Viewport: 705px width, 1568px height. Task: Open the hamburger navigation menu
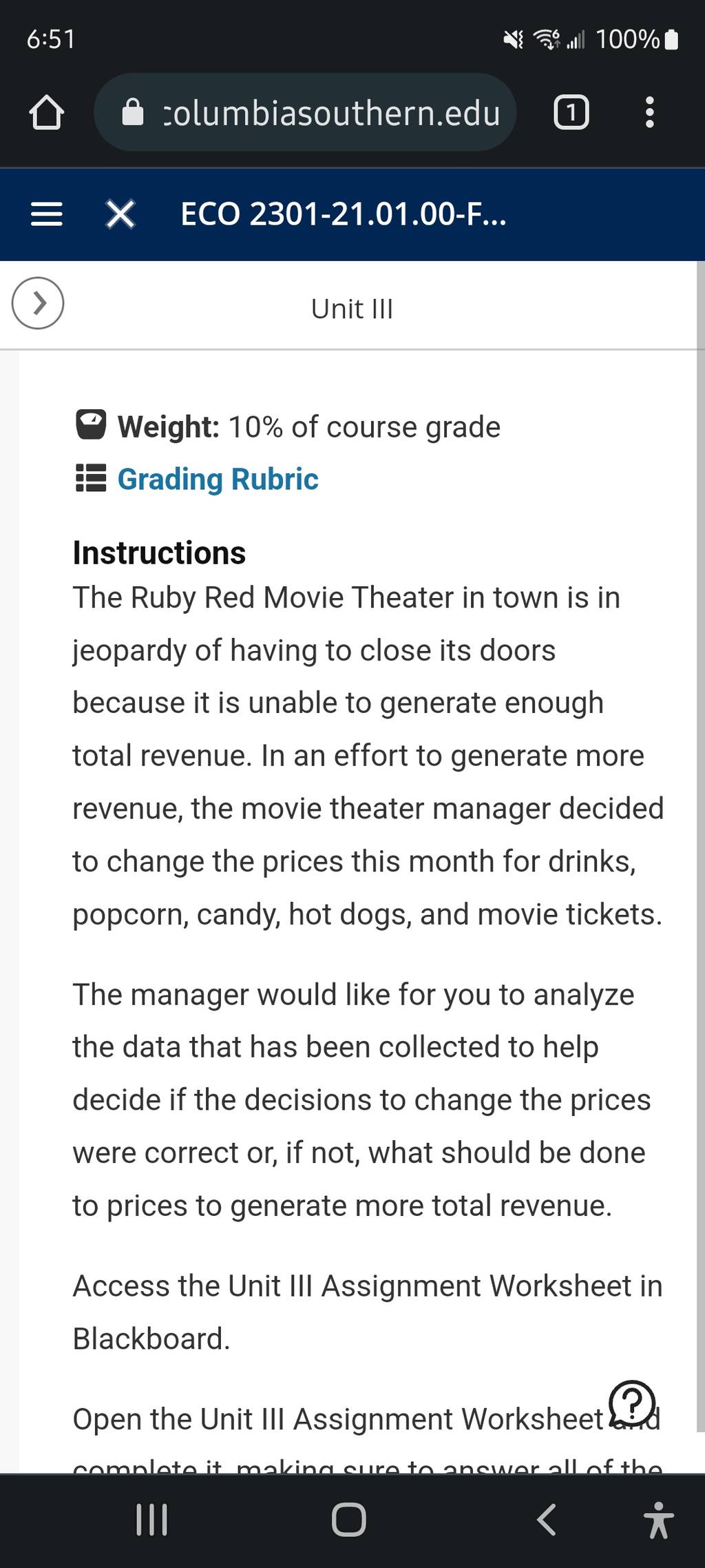(x=47, y=214)
